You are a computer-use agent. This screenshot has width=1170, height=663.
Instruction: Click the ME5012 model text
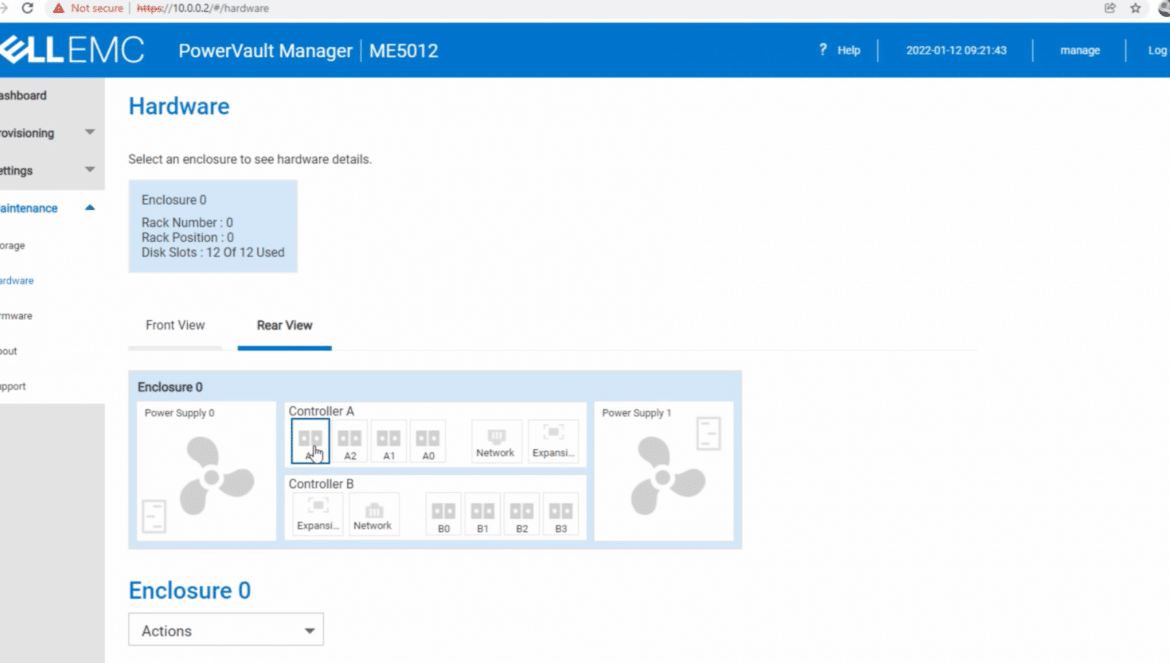click(404, 51)
